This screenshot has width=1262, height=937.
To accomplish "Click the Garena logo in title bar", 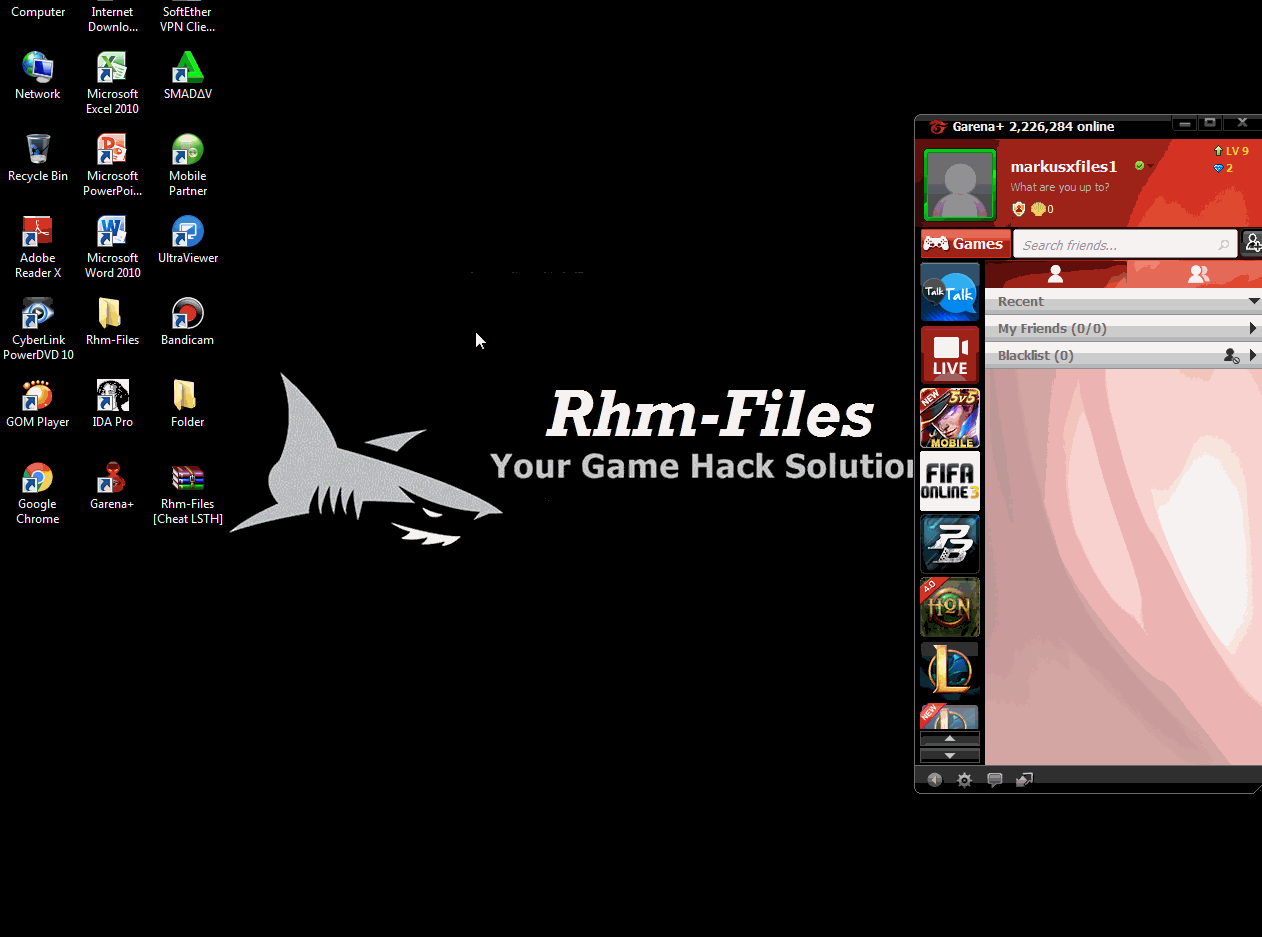I will pyautogui.click(x=938, y=127).
